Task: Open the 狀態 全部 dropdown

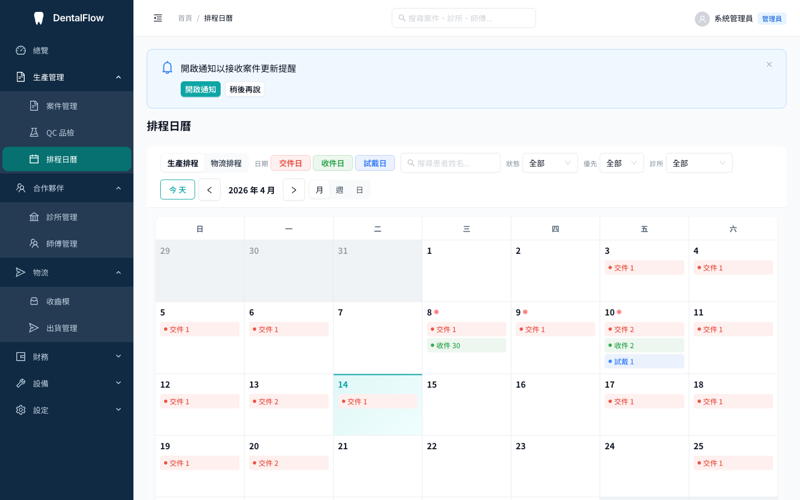Action: (x=550, y=163)
